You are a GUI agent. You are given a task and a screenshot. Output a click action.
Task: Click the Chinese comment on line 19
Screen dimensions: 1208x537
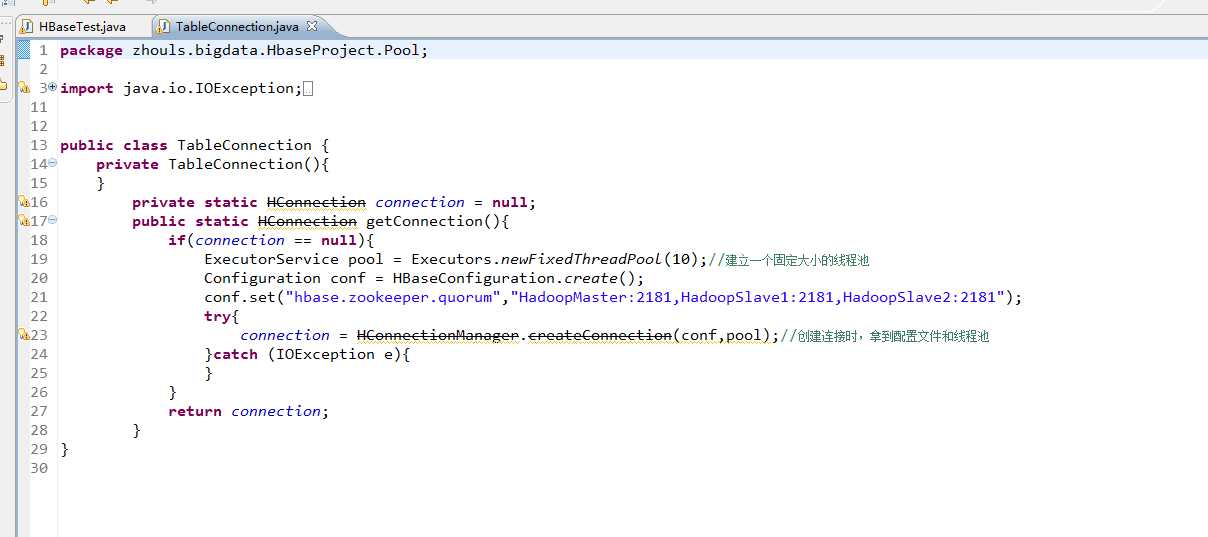tap(789, 260)
